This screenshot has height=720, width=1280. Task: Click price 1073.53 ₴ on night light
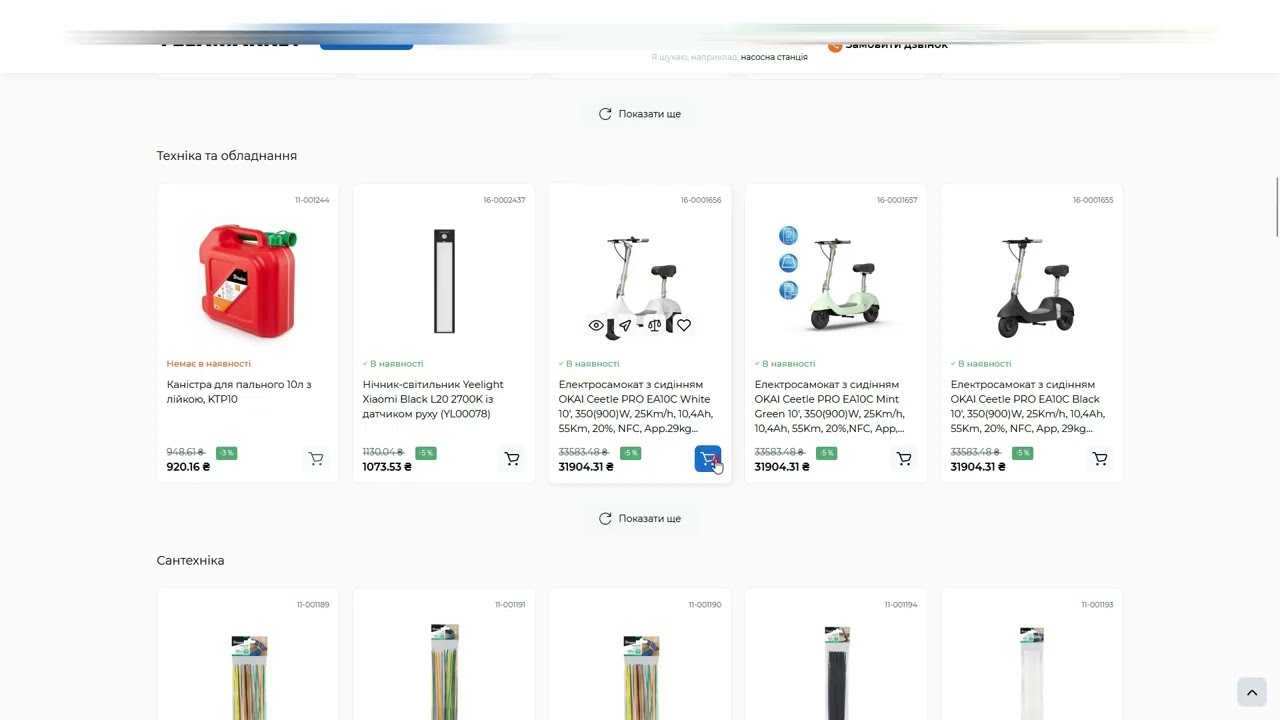click(387, 467)
